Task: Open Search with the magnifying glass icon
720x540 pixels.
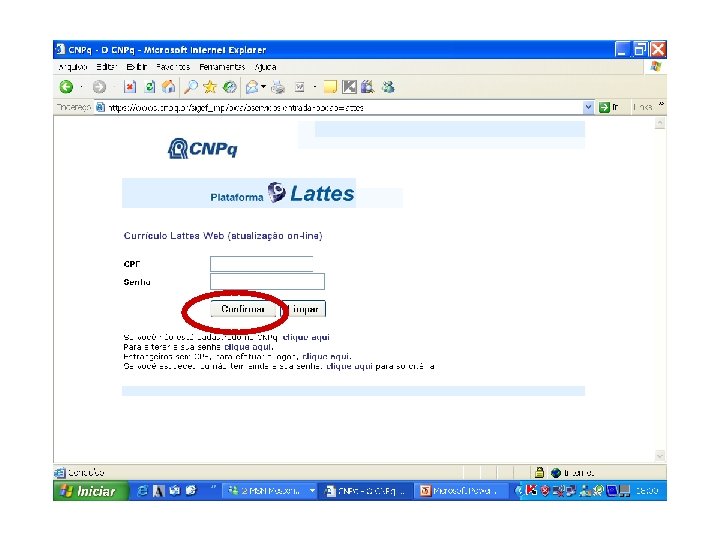Action: pos(191,87)
